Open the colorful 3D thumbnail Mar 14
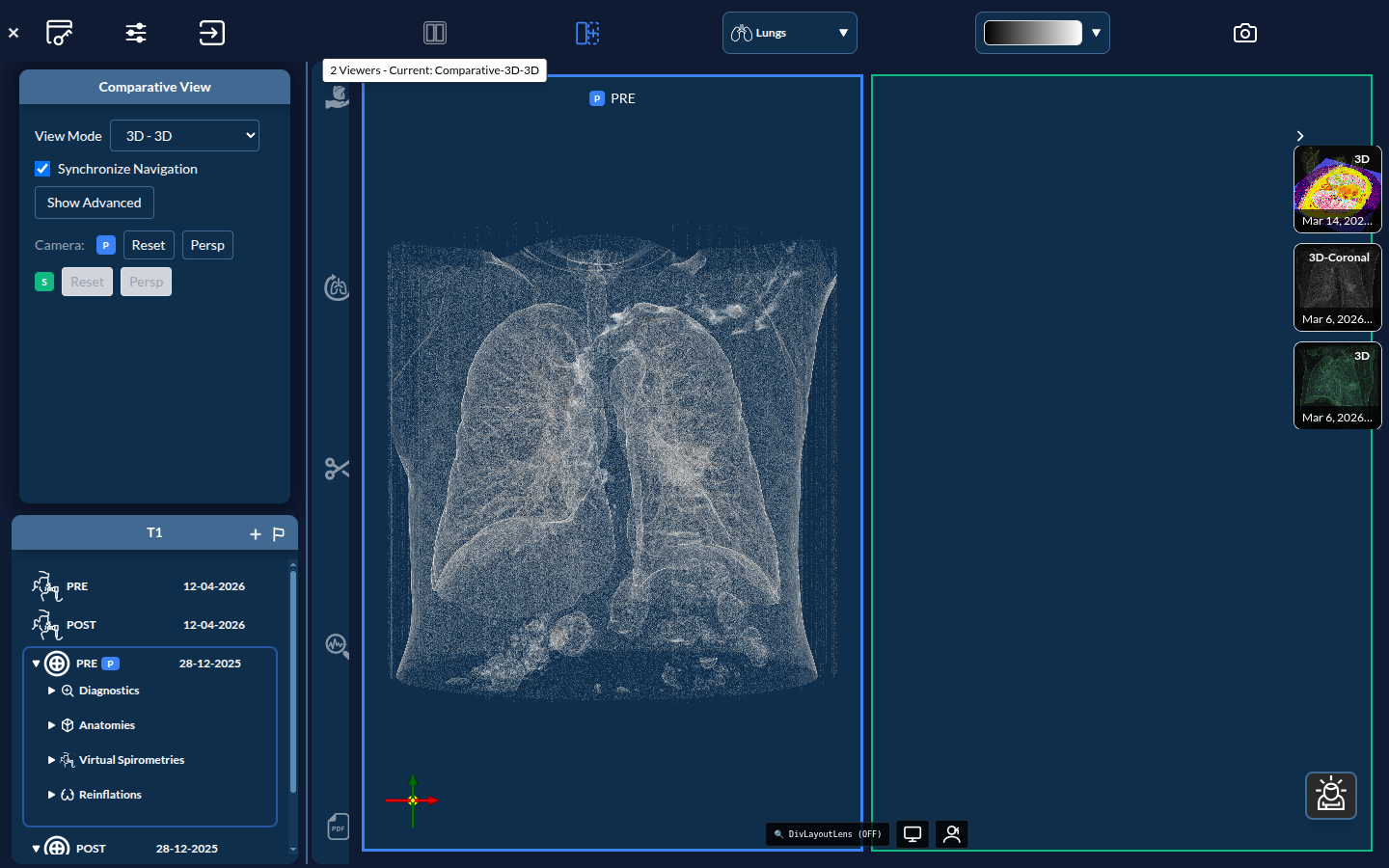Viewport: 1389px width, 868px height. [1338, 189]
